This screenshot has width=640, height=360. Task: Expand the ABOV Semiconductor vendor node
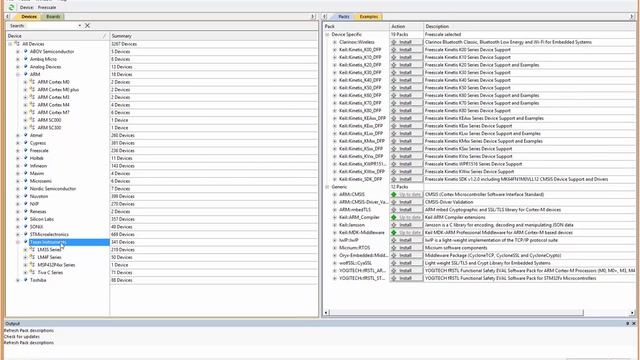tap(18, 51)
